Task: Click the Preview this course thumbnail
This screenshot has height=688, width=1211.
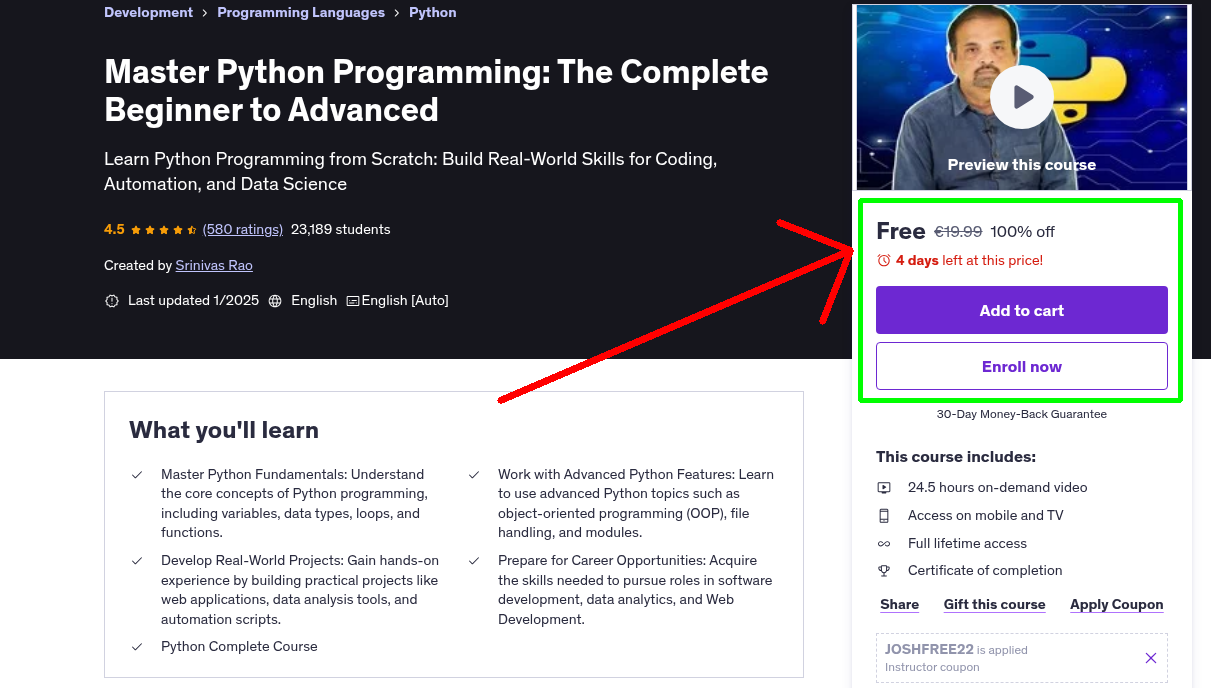Action: click(x=1022, y=98)
